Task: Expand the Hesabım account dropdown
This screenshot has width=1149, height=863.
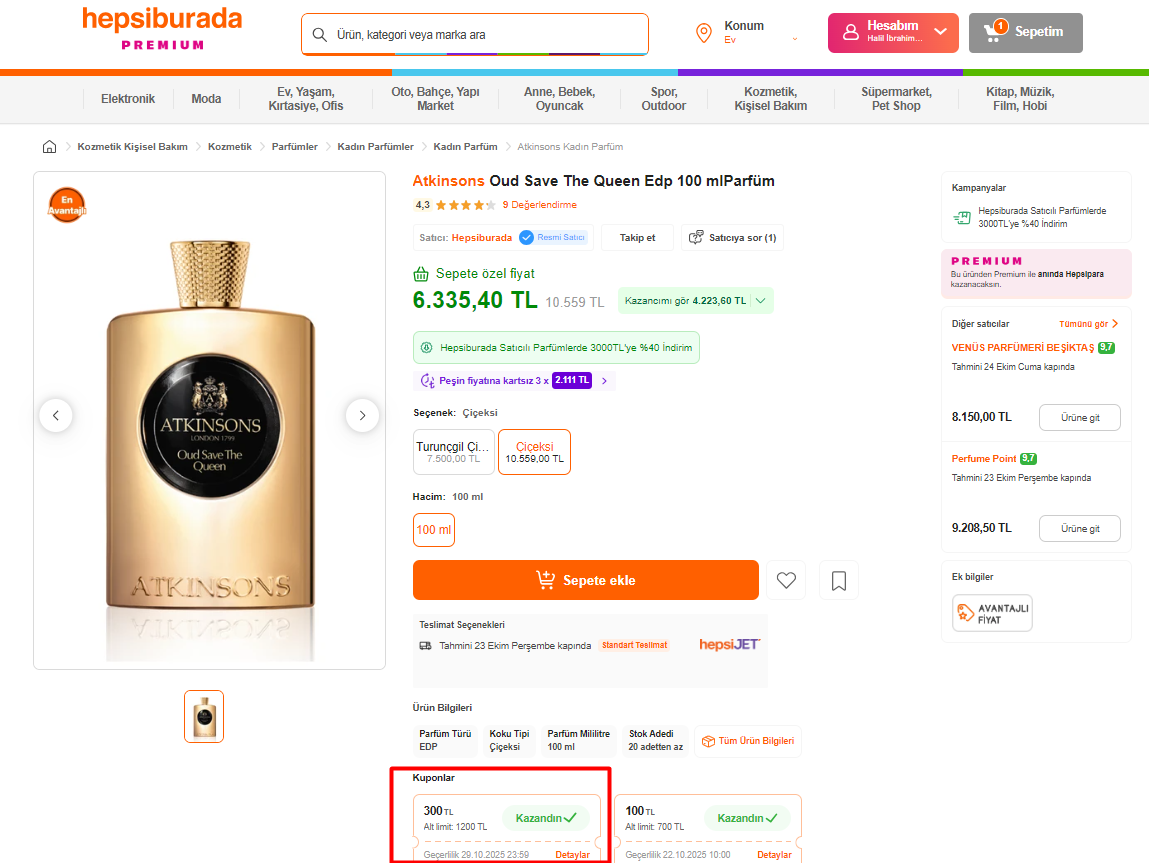Action: [939, 32]
